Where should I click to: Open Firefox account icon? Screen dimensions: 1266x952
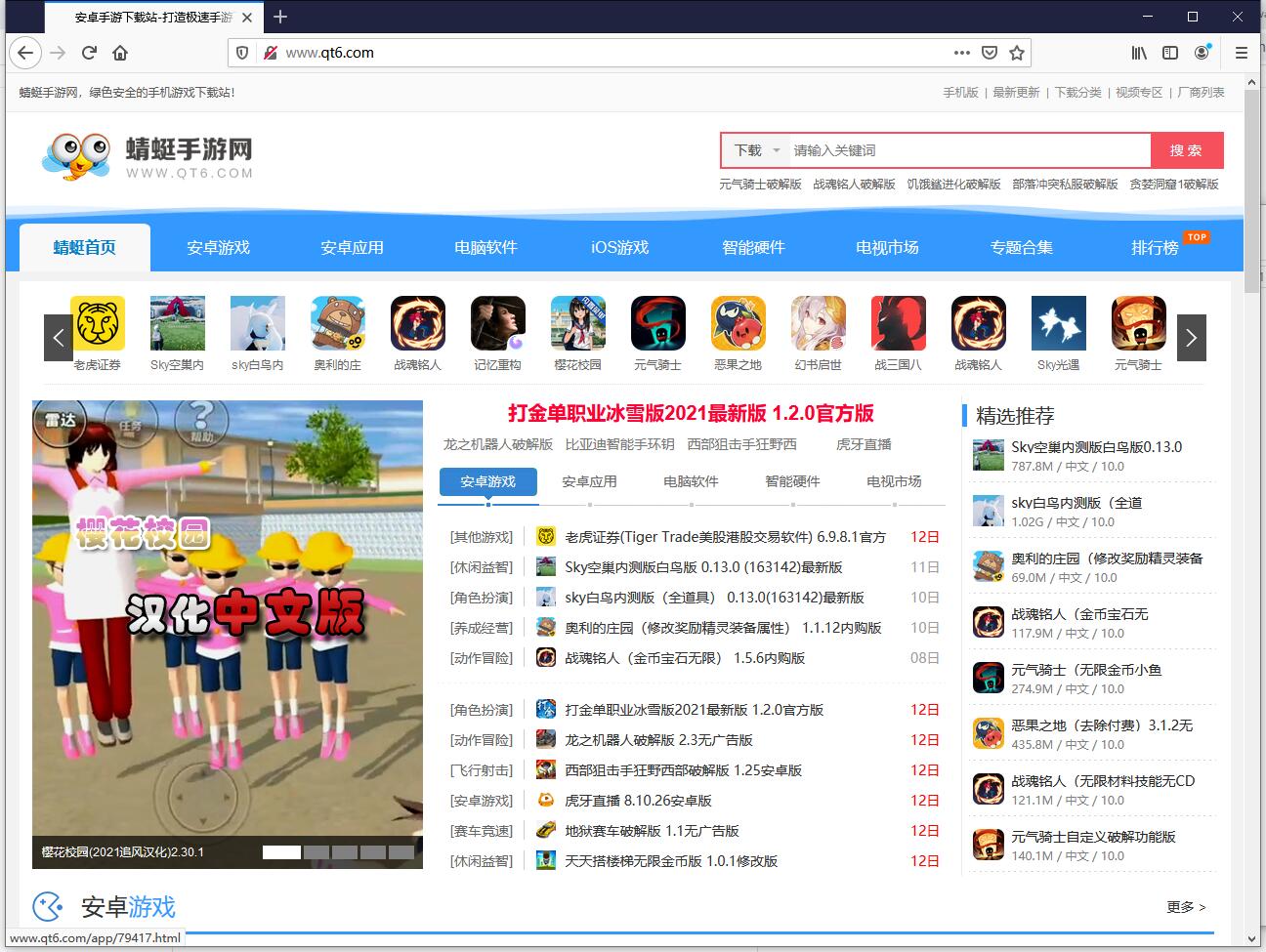(x=1203, y=53)
